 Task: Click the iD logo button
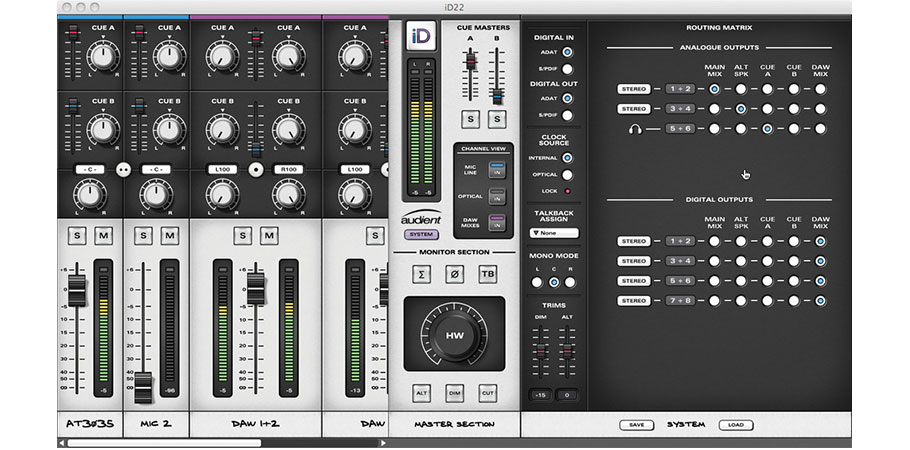click(421, 37)
